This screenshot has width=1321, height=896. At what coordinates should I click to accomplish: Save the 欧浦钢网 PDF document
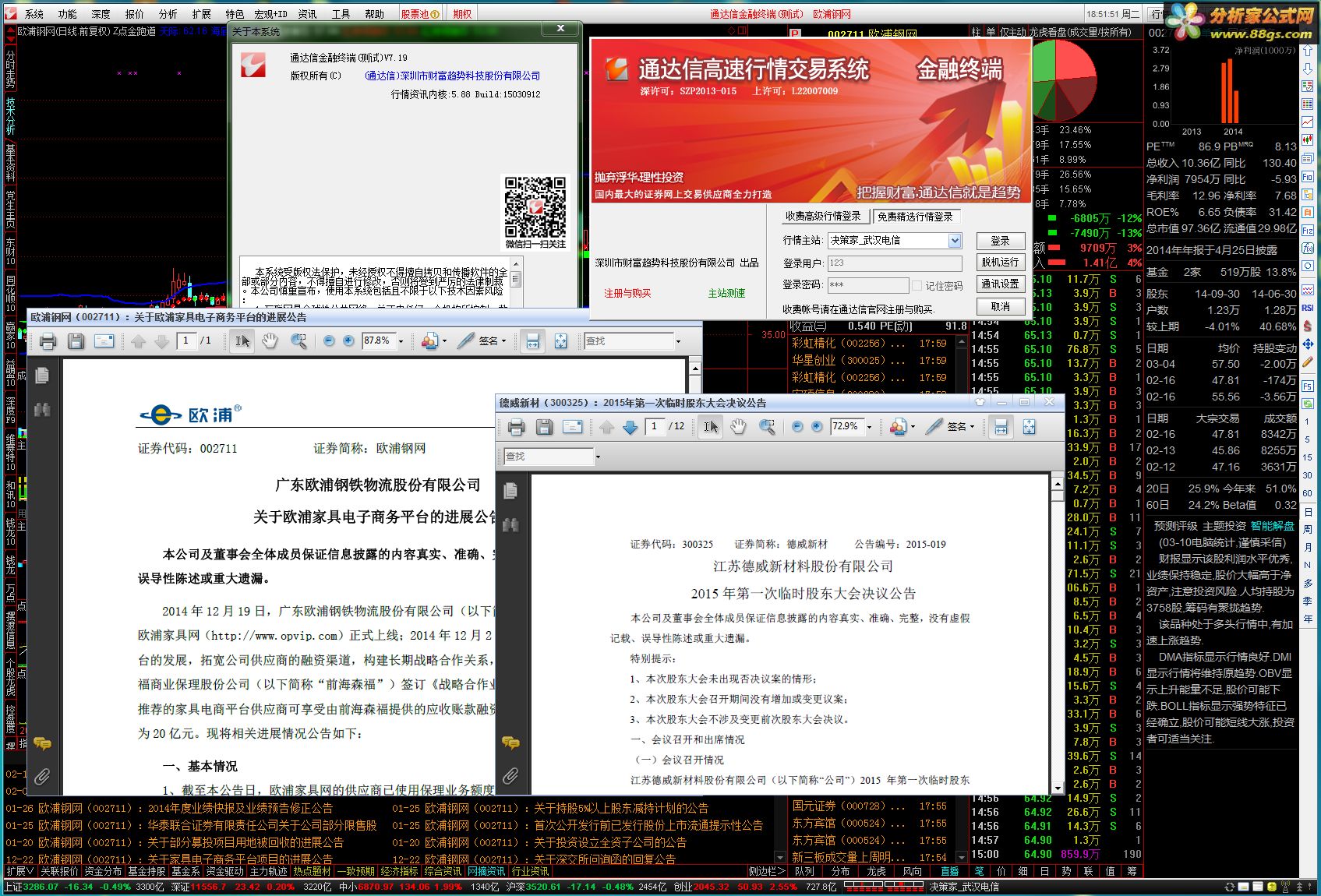(76, 341)
